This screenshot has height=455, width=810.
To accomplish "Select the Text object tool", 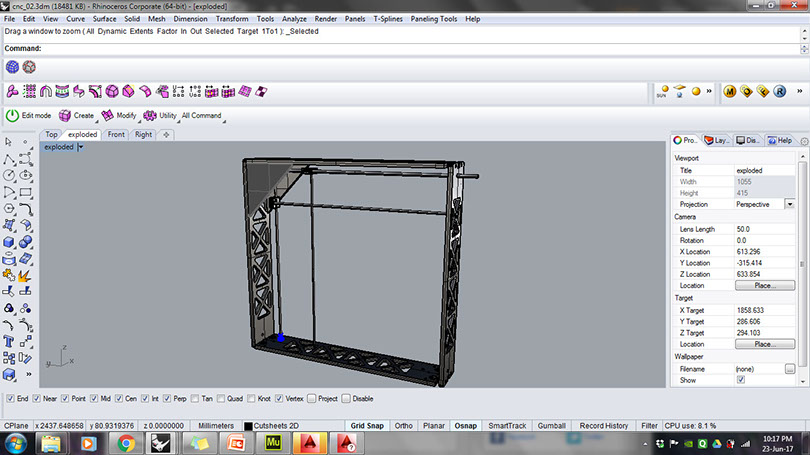I will pyautogui.click(x=8, y=341).
